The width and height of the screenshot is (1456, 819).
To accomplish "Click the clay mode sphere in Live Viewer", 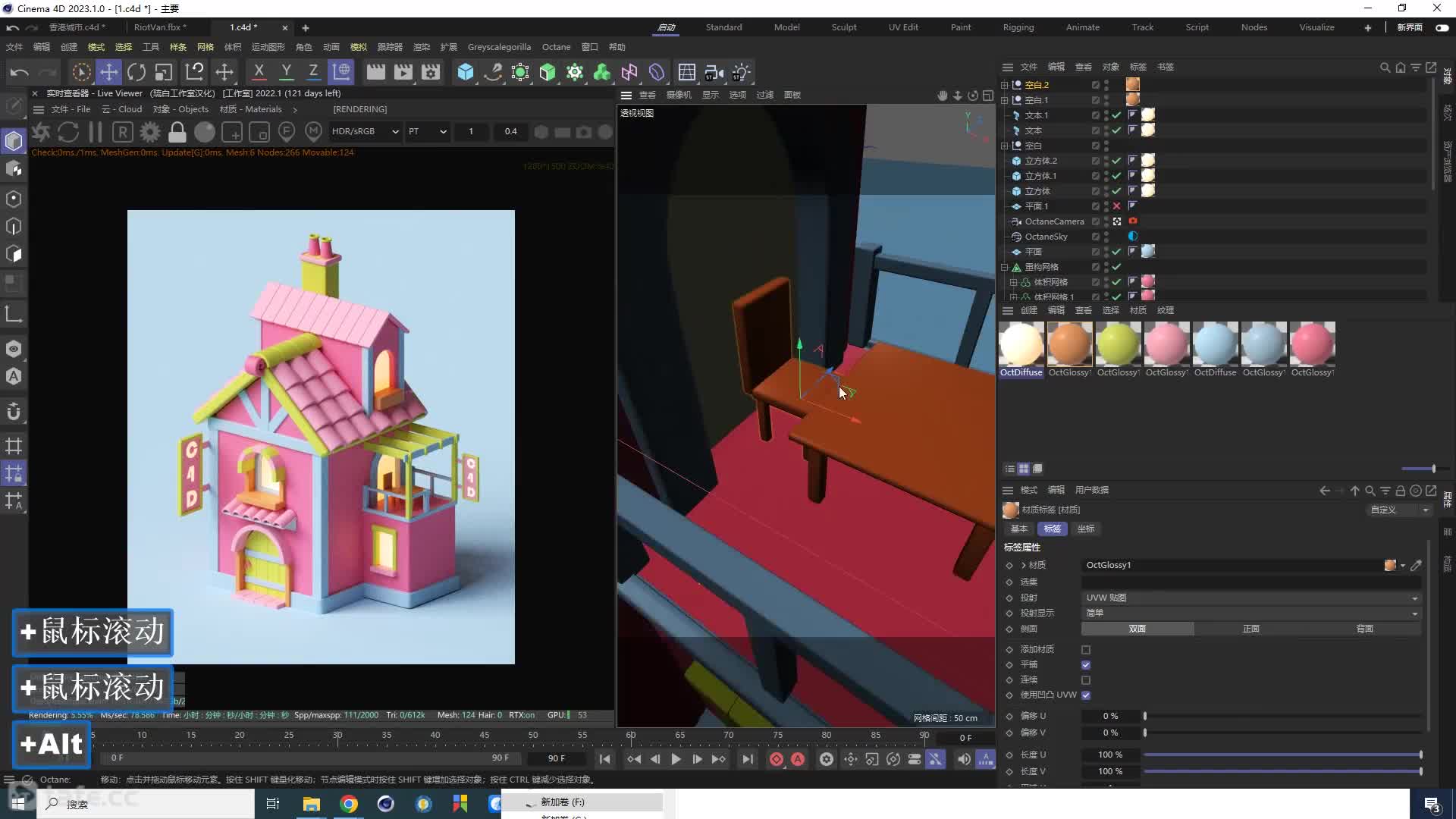I will (x=205, y=132).
